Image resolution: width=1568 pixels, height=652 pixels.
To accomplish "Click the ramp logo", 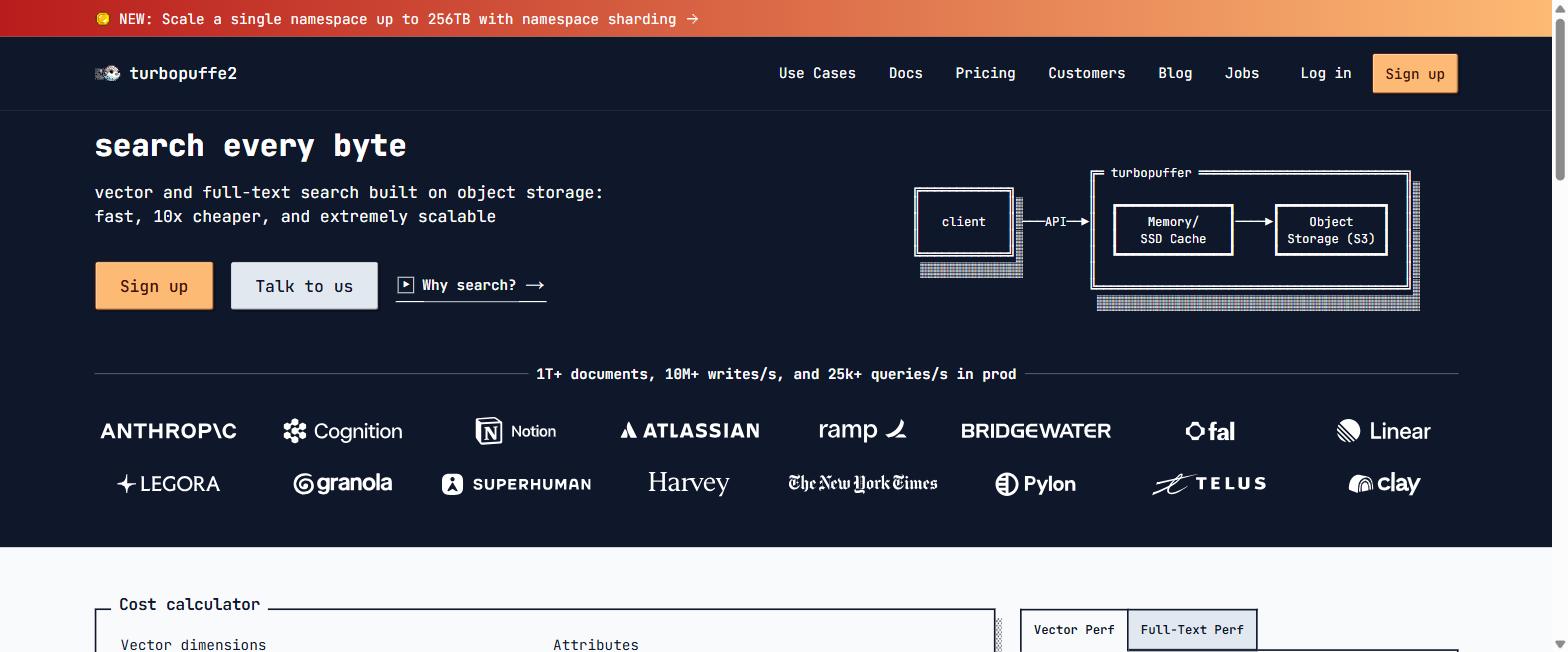I will 862,430.
